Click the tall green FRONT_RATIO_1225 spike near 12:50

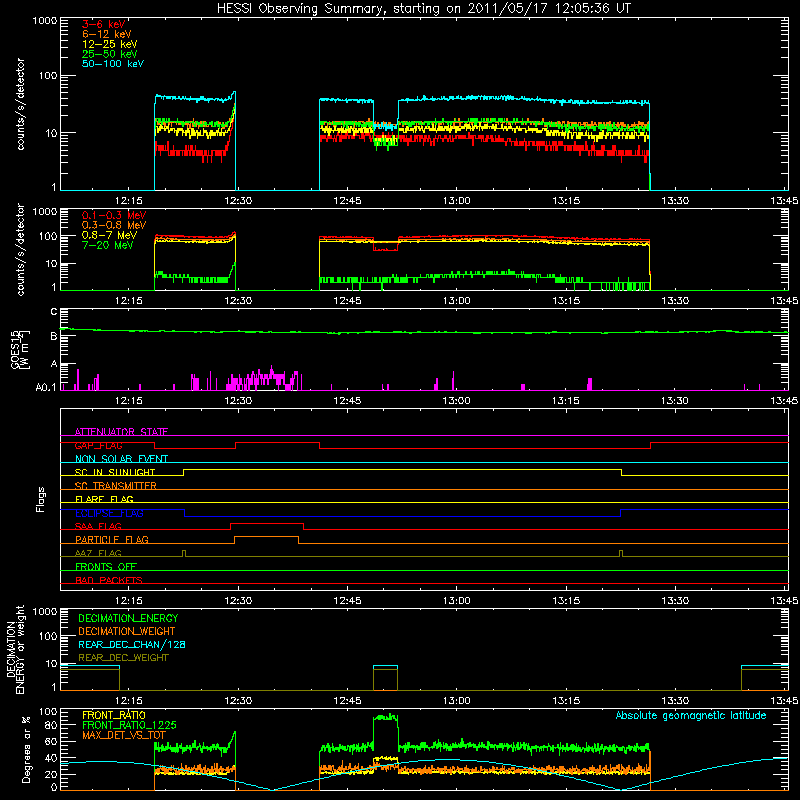[x=385, y=717]
